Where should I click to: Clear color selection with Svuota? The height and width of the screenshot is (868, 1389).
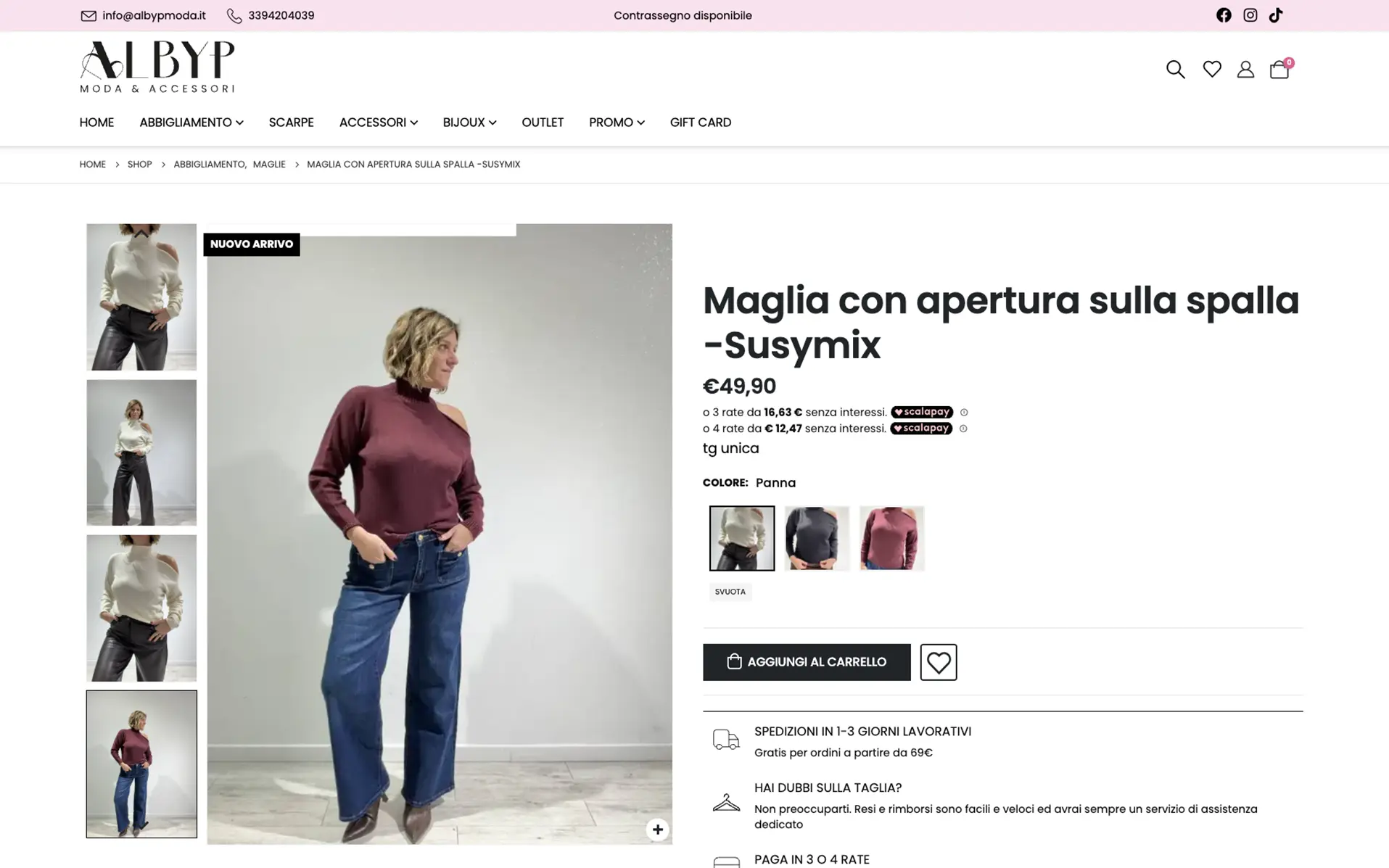(x=730, y=592)
